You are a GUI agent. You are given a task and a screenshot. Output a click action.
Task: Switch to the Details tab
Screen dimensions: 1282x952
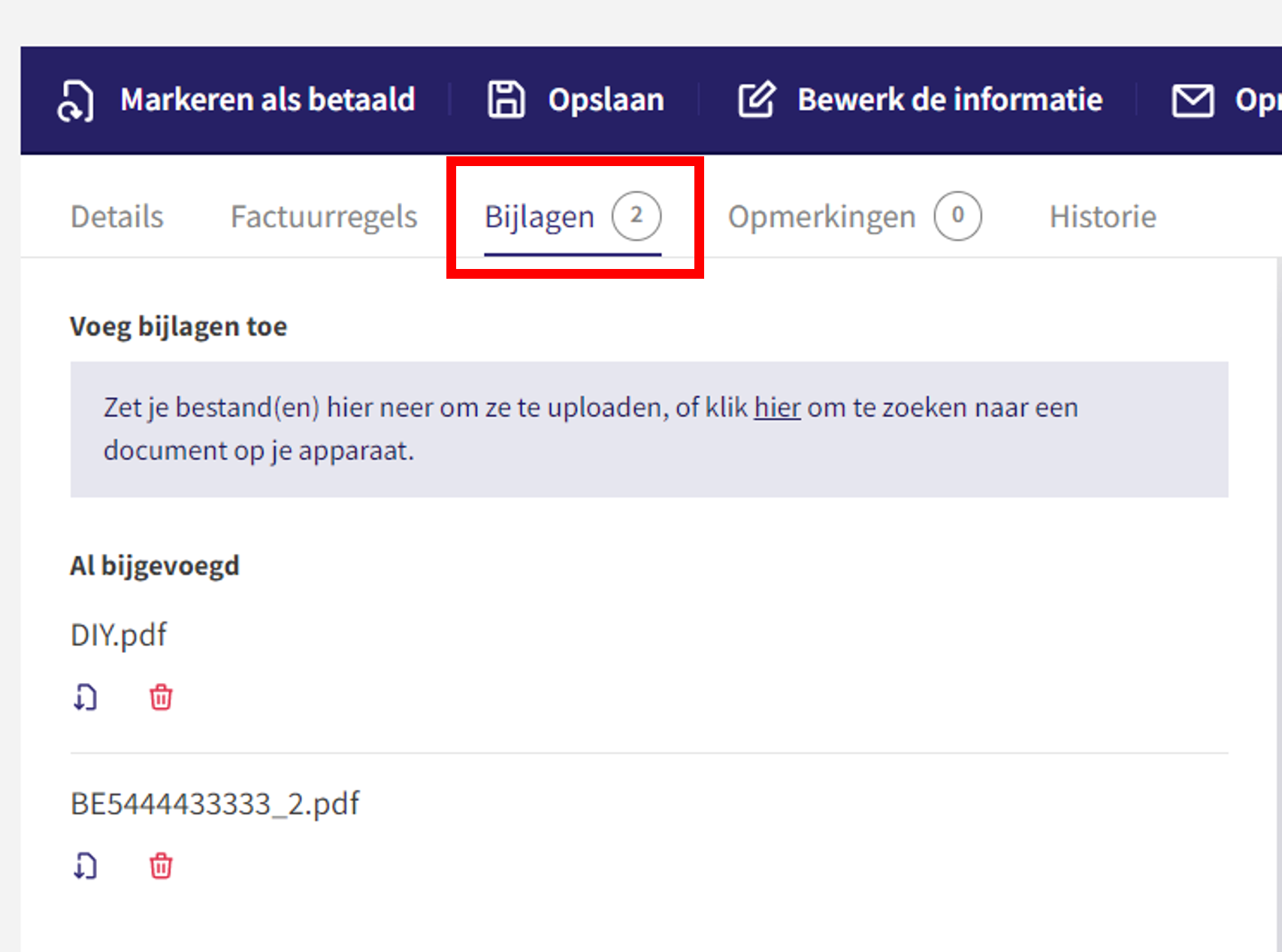(116, 216)
